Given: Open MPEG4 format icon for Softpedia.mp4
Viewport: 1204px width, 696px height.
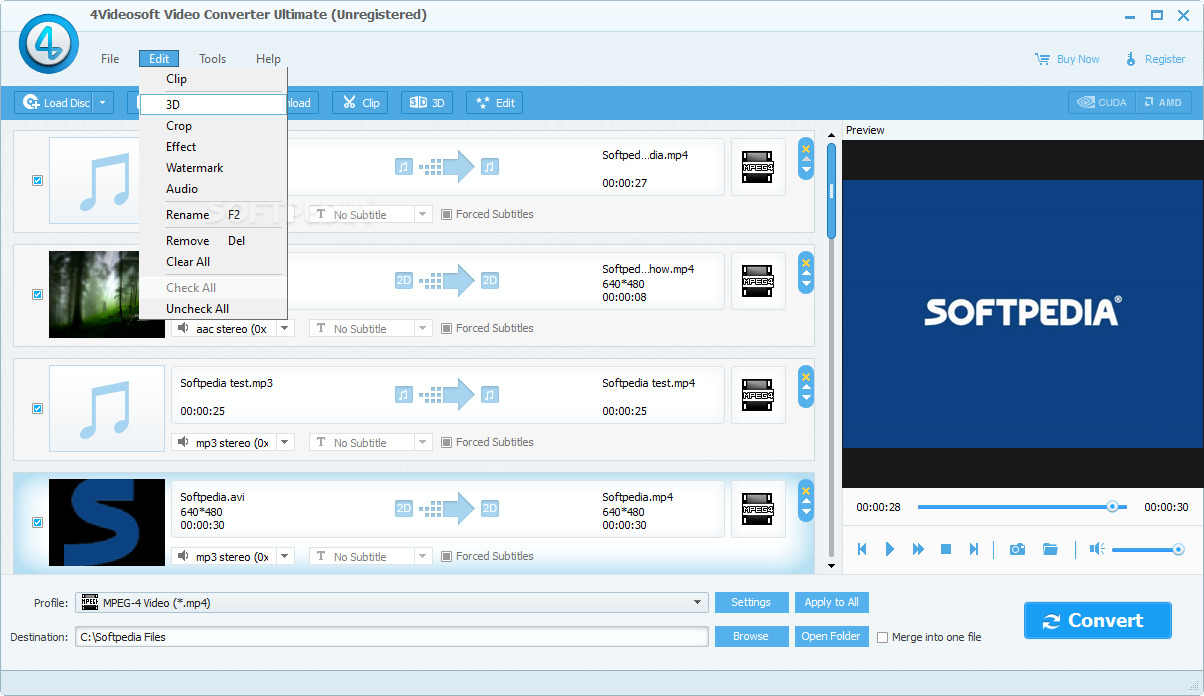Looking at the screenshot, I should [x=758, y=509].
